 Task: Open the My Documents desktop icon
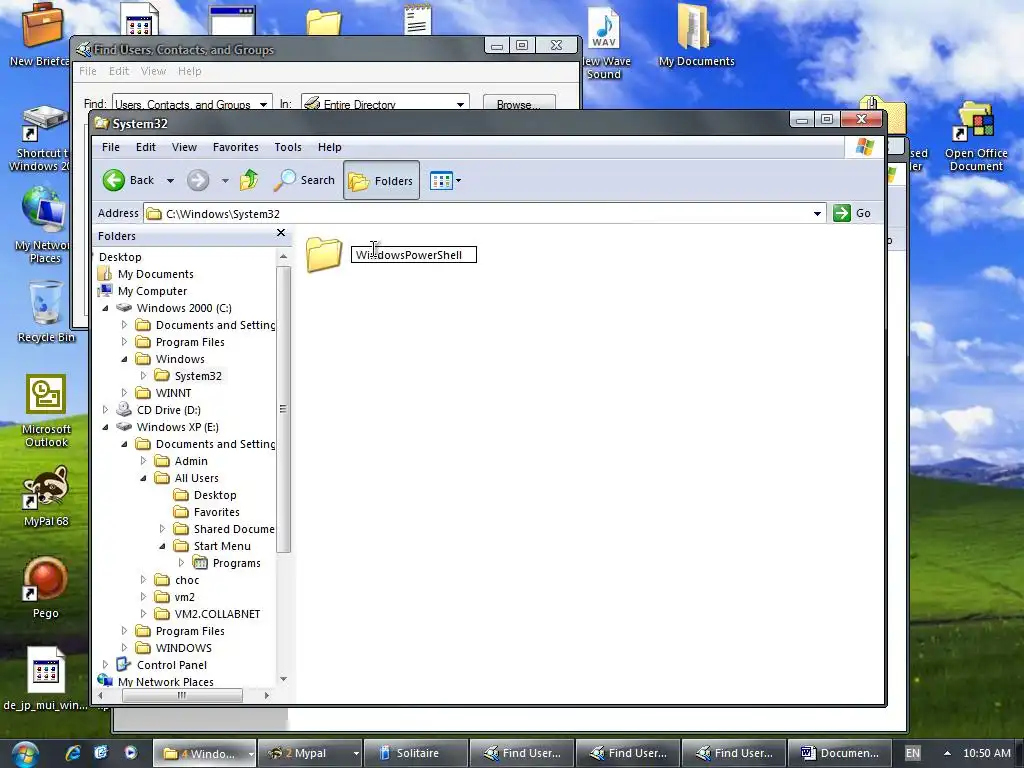pyautogui.click(x=696, y=36)
